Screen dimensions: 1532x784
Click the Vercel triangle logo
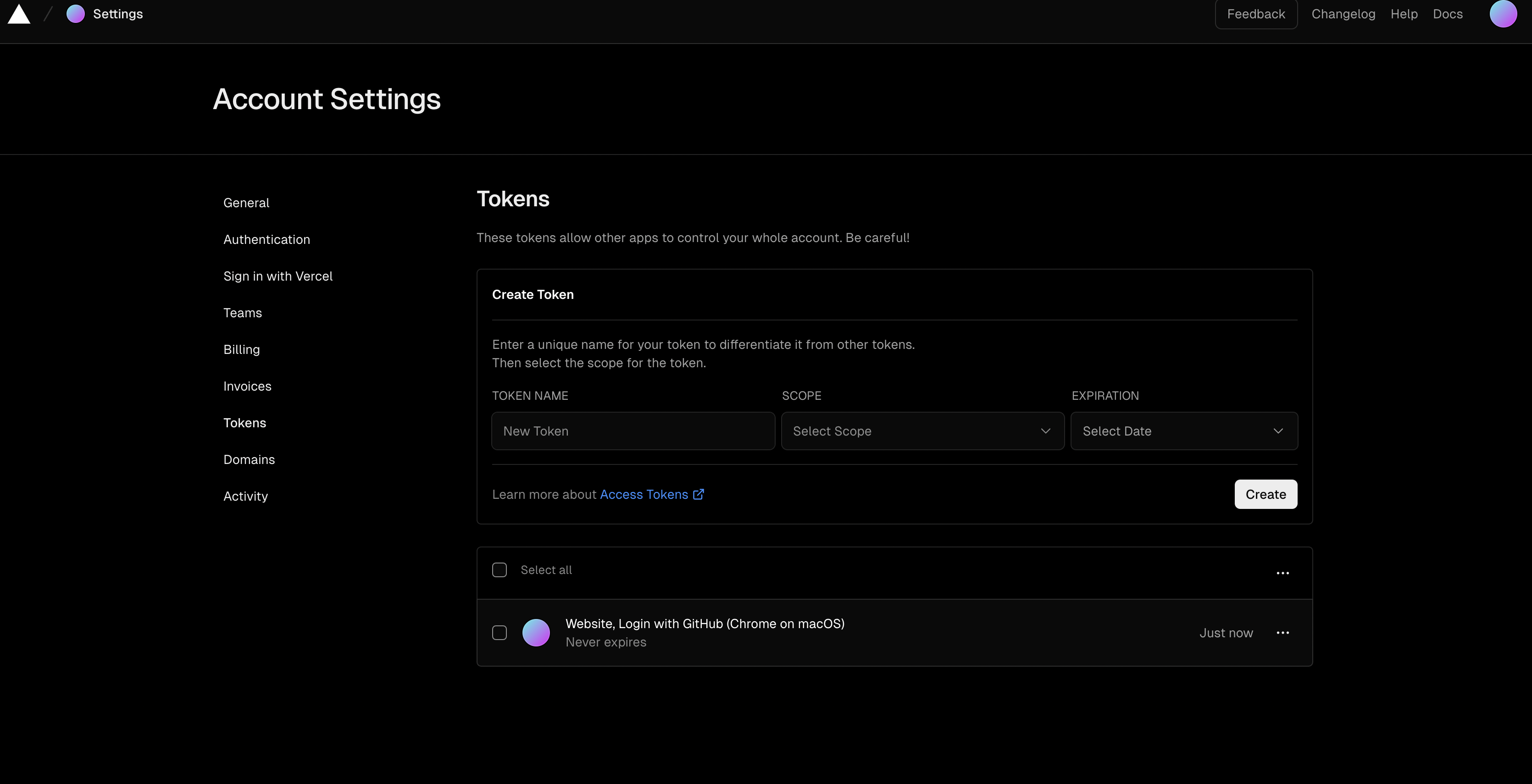pos(19,14)
